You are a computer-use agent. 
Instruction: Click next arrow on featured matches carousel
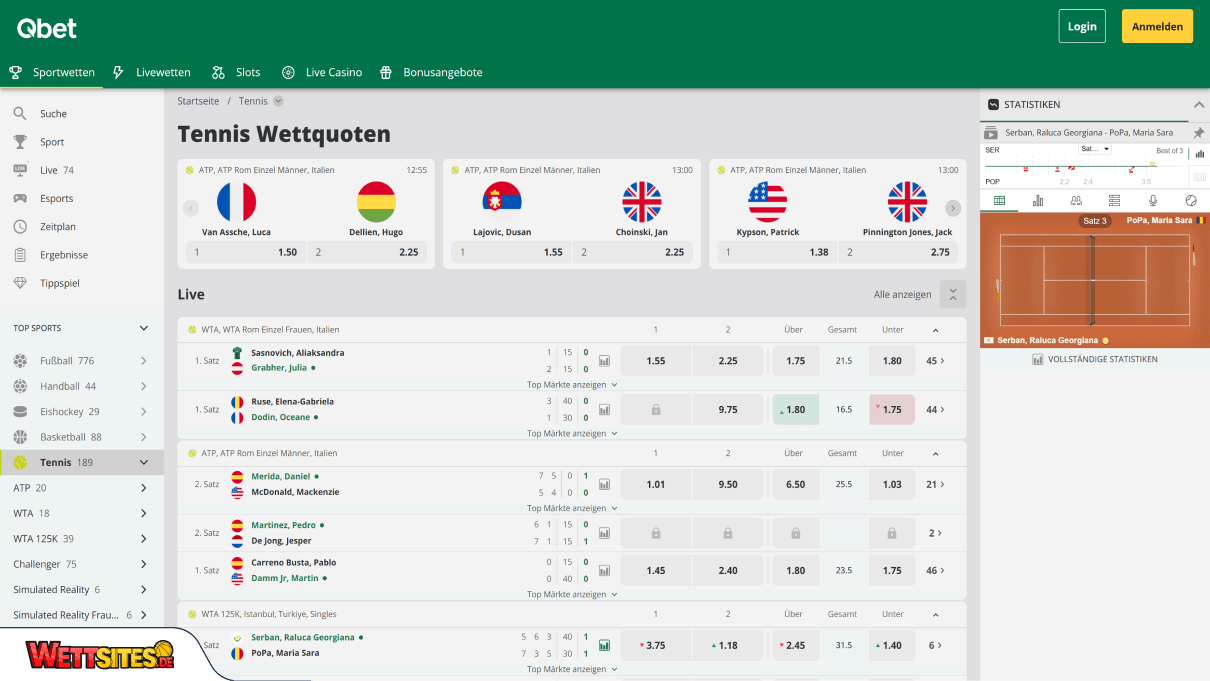pos(953,208)
